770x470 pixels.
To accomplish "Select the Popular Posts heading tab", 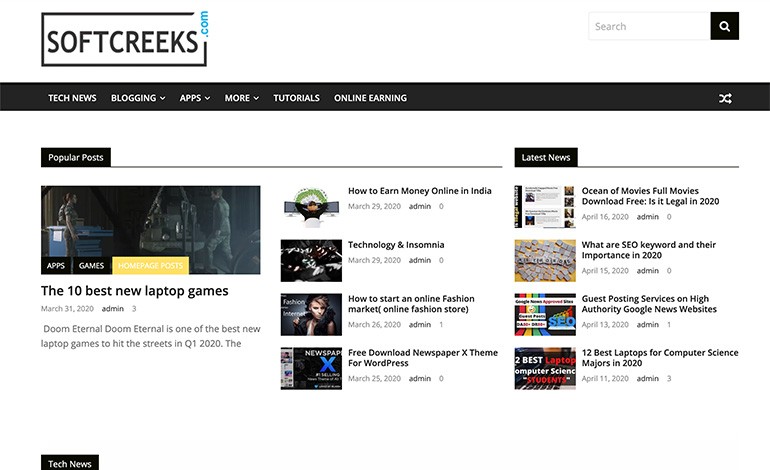I will click(x=76, y=157).
